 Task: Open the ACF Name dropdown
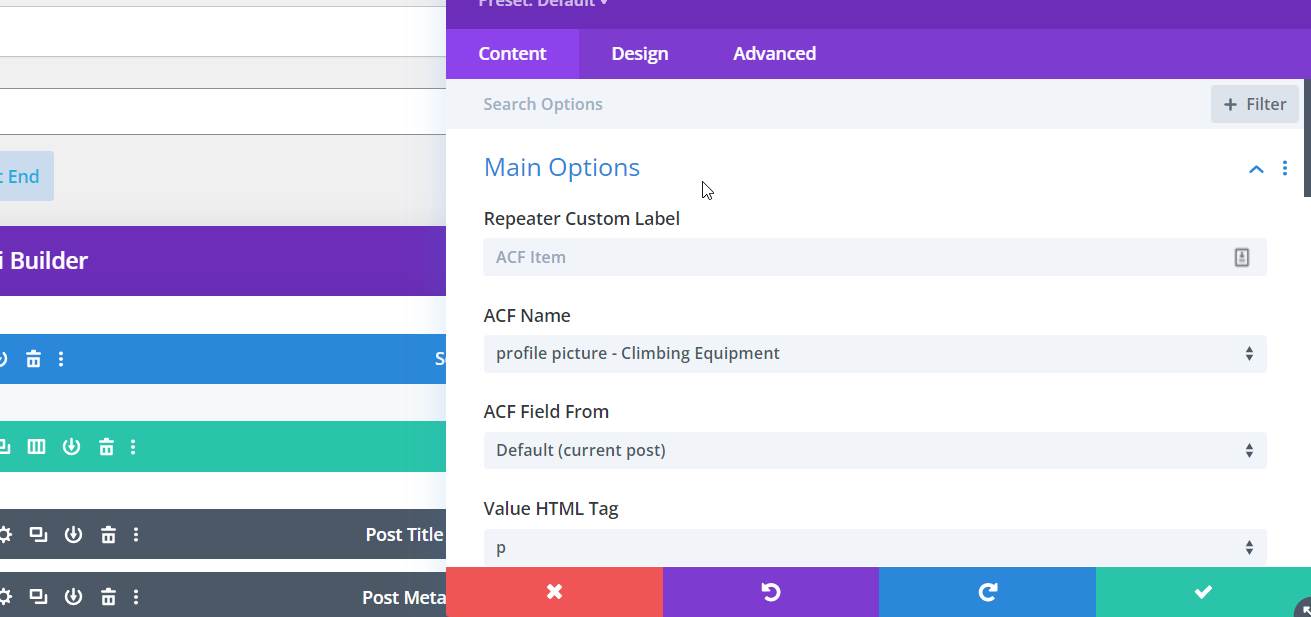[x=874, y=354]
